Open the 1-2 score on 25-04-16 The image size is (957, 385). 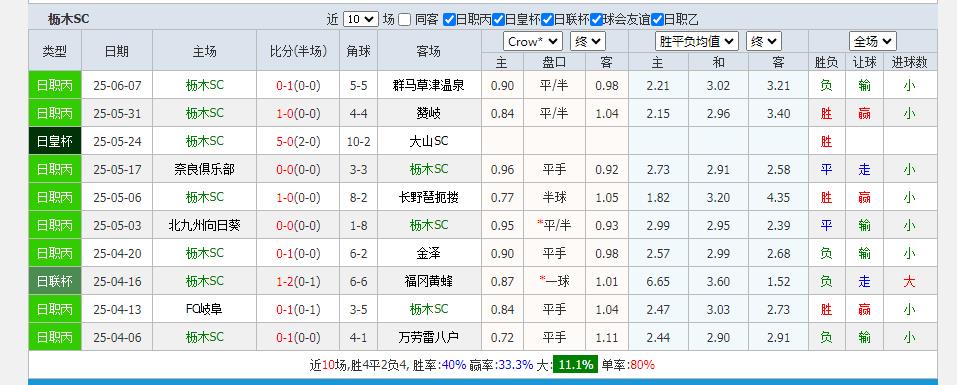284,282
